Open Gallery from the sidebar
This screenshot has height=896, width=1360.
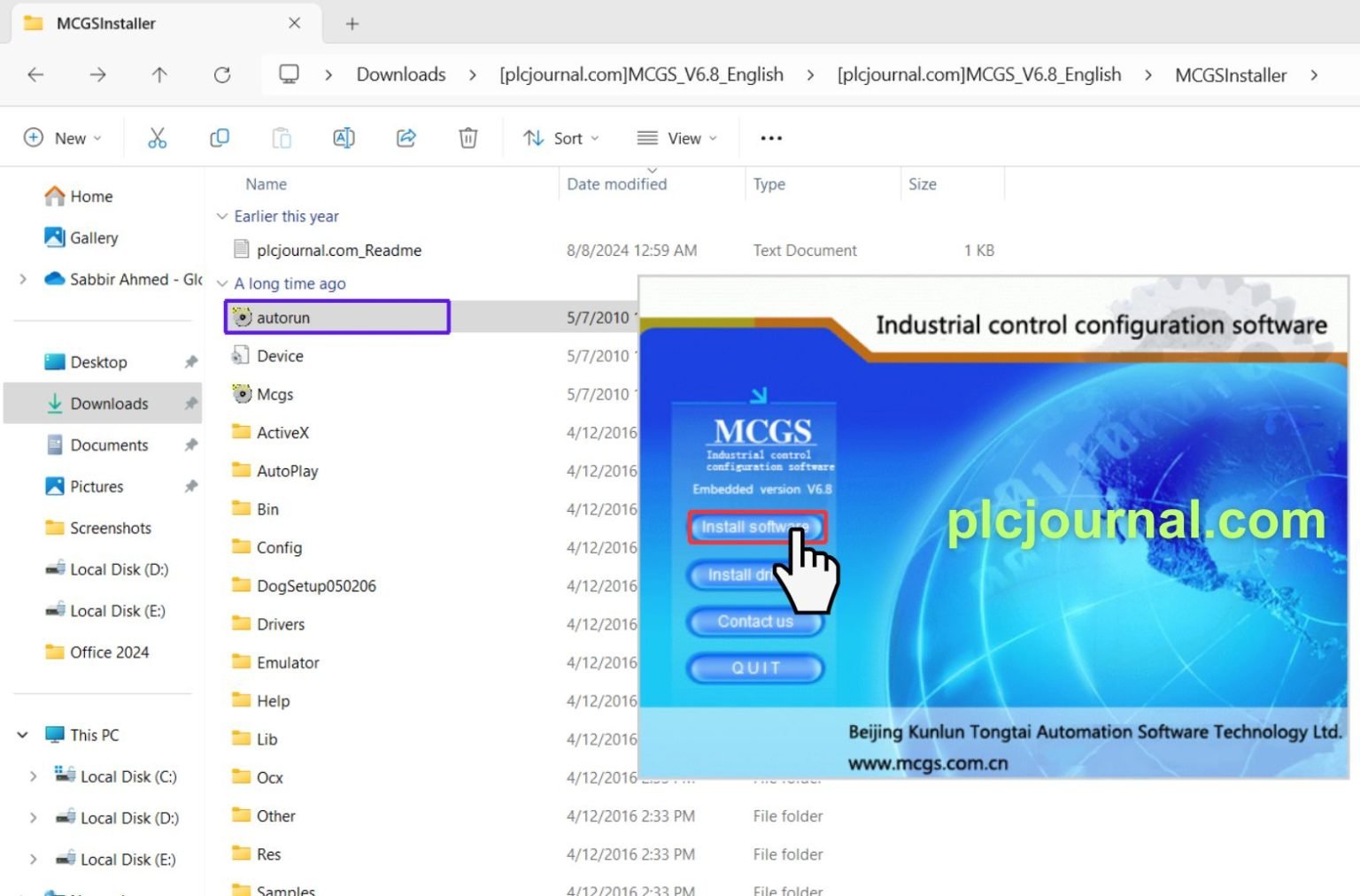[x=93, y=237]
